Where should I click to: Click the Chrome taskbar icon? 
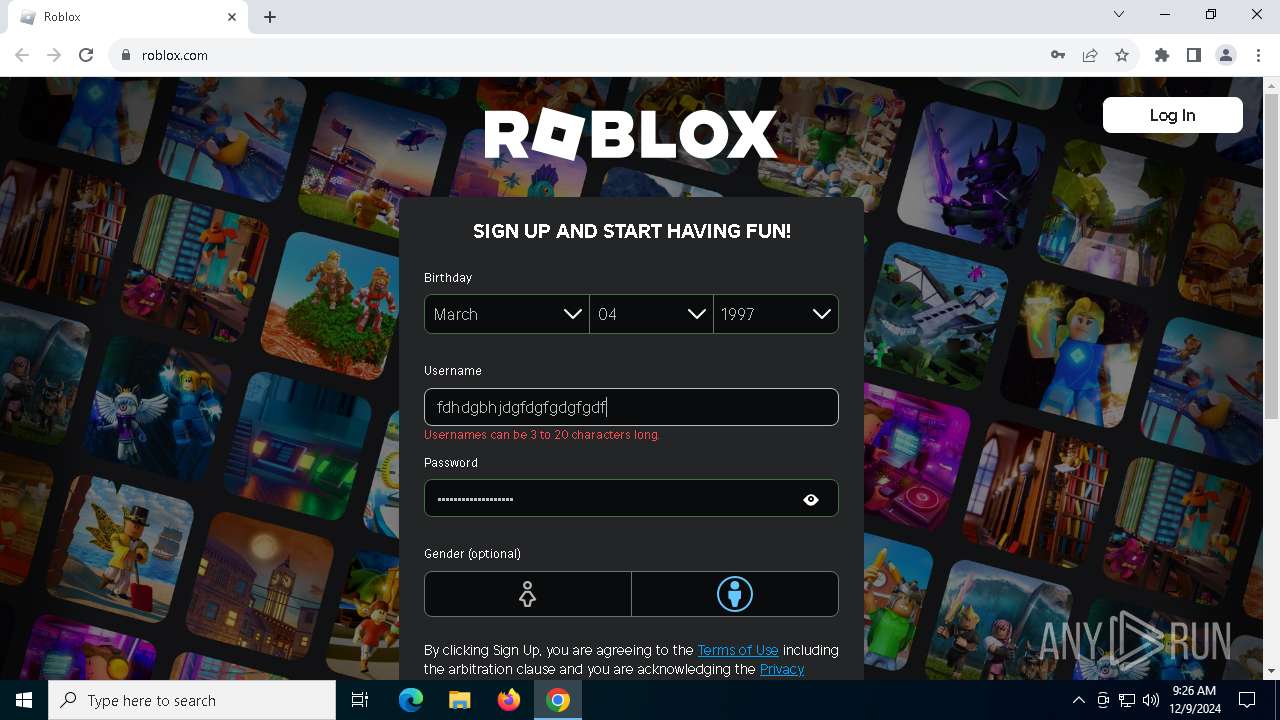558,700
